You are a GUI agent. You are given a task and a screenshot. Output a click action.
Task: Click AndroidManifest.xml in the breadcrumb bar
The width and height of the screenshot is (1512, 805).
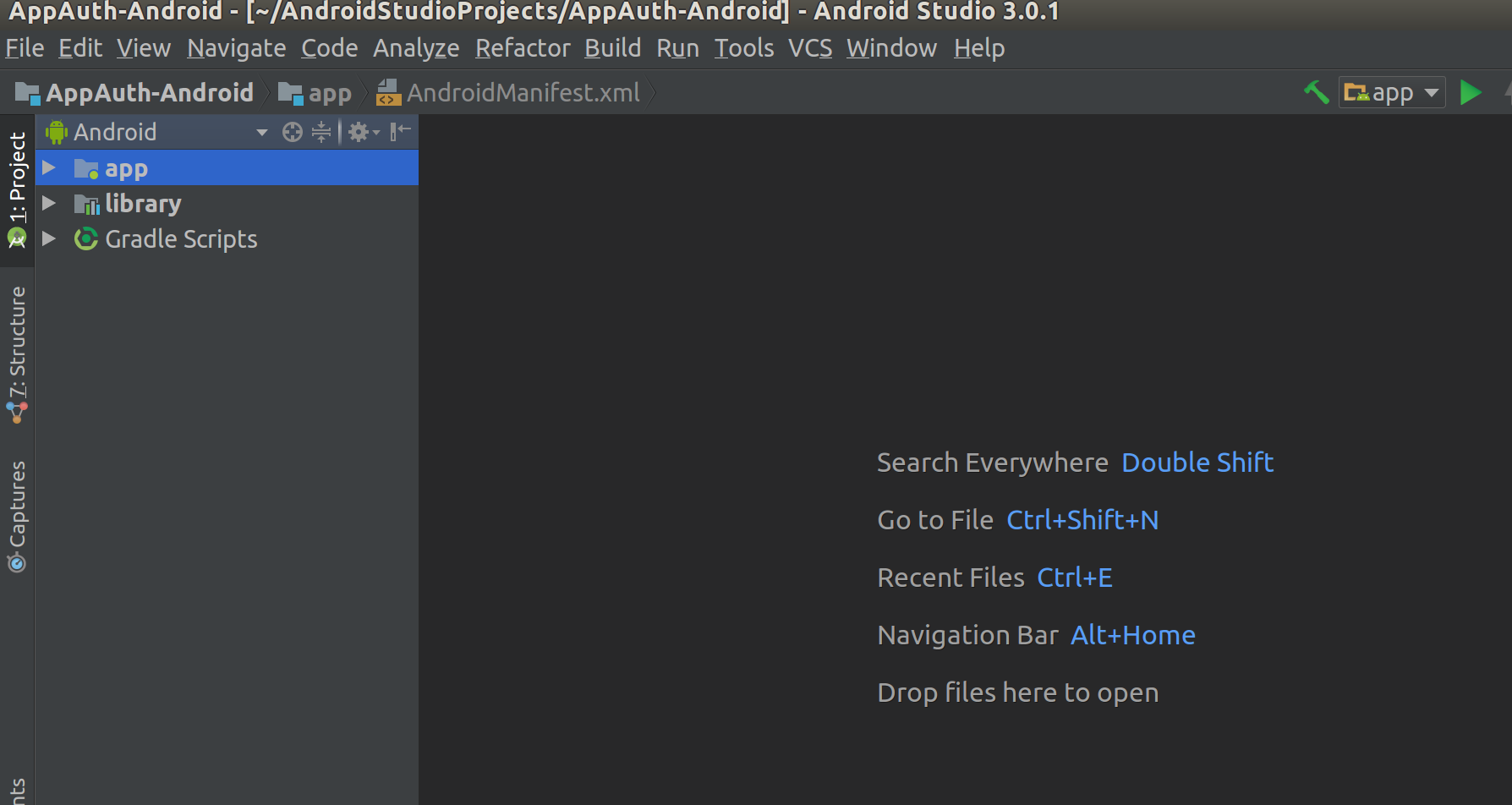click(523, 92)
